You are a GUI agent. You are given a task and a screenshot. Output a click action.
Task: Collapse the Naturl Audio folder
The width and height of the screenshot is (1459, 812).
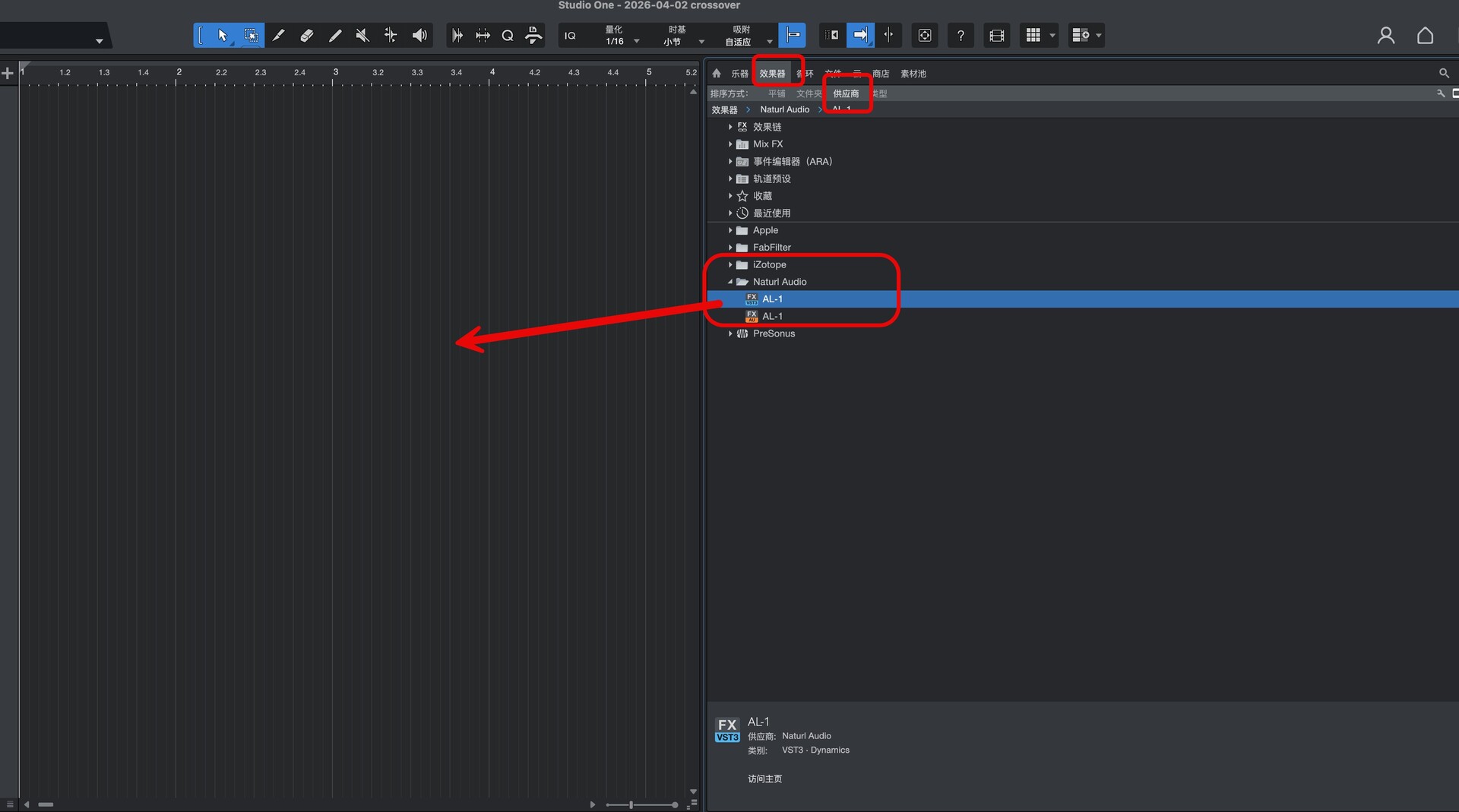[730, 282]
